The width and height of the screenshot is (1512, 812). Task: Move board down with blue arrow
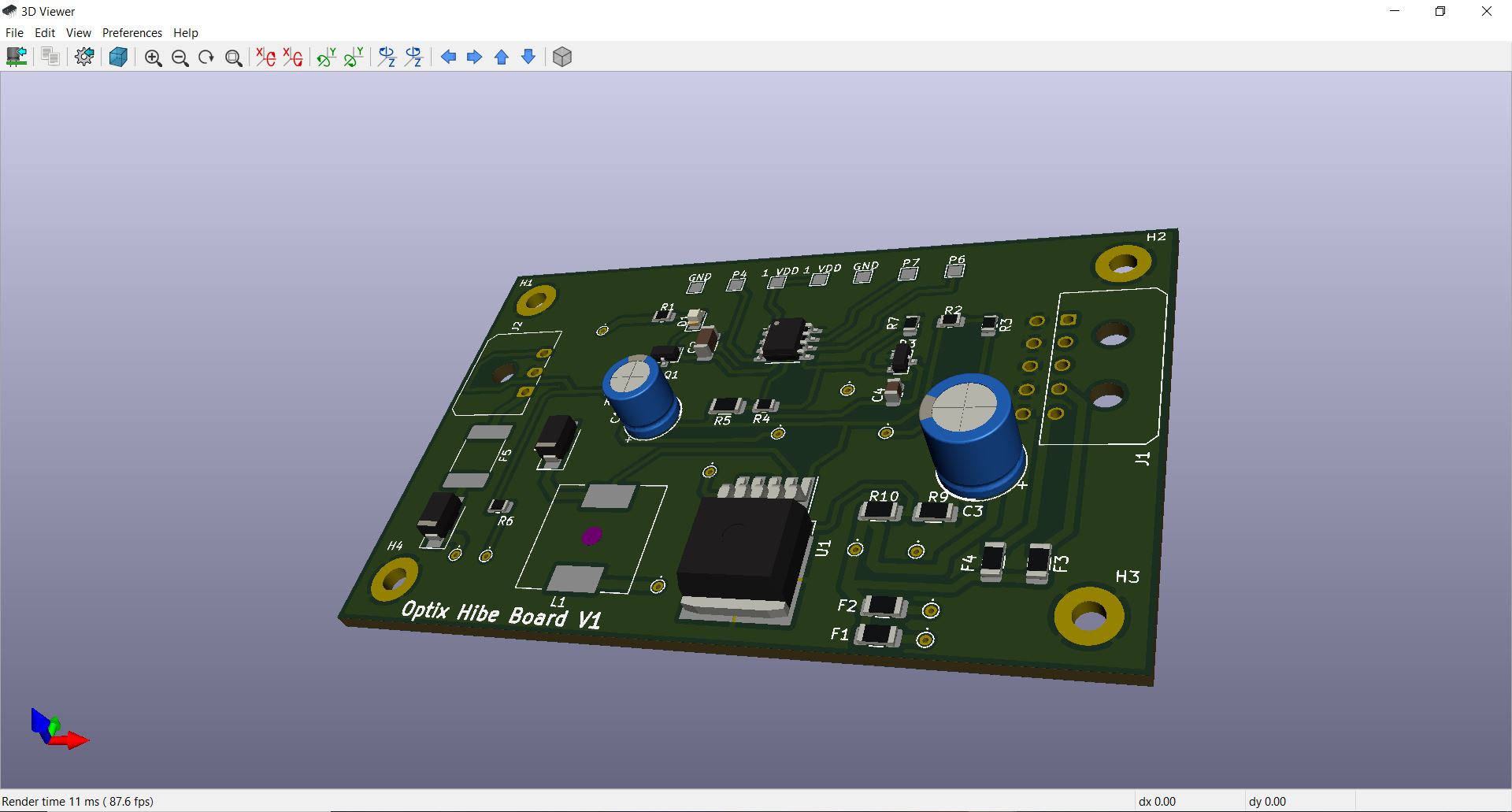coord(528,57)
